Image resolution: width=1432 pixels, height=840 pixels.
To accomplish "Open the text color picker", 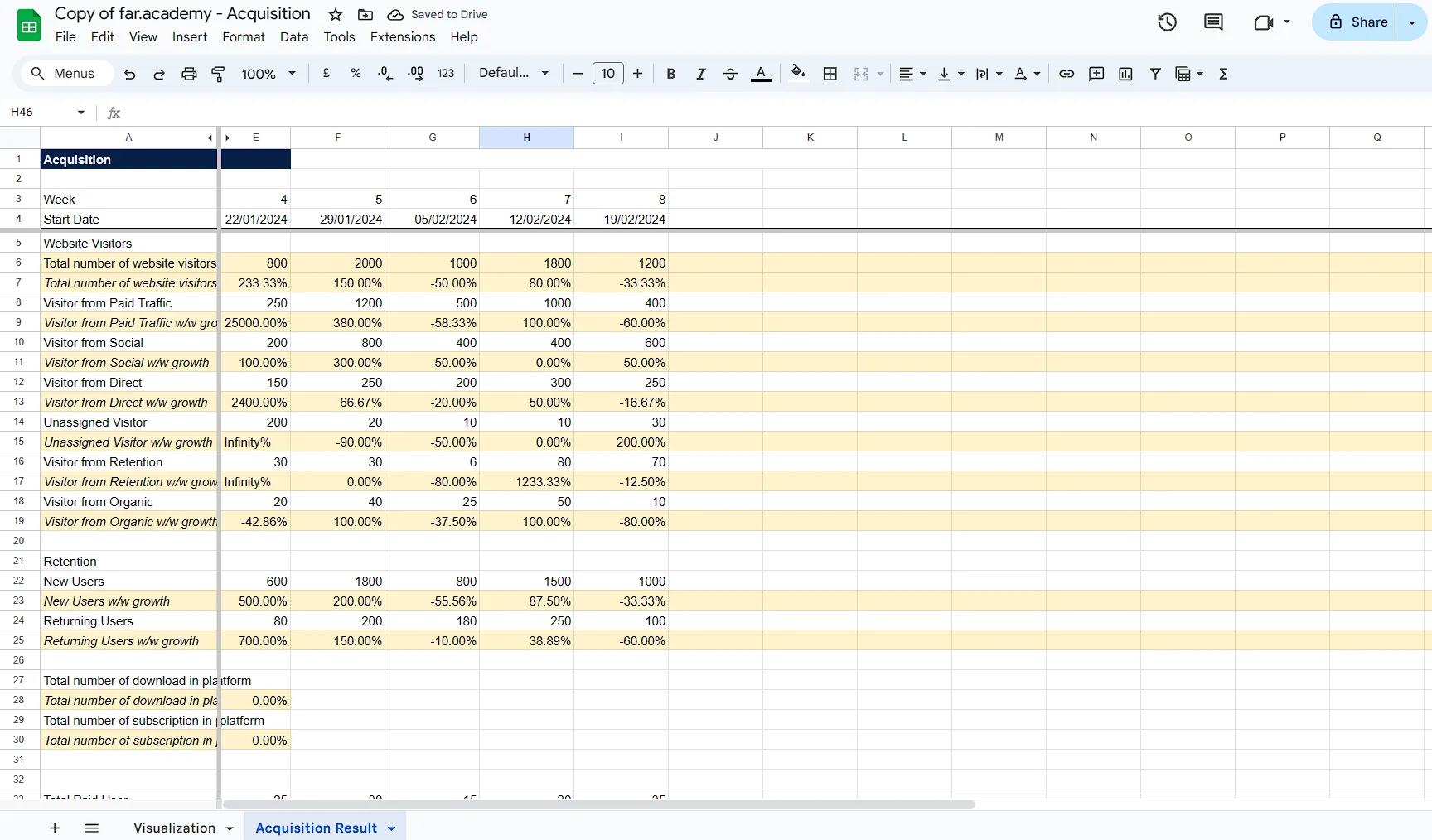I will (x=761, y=74).
